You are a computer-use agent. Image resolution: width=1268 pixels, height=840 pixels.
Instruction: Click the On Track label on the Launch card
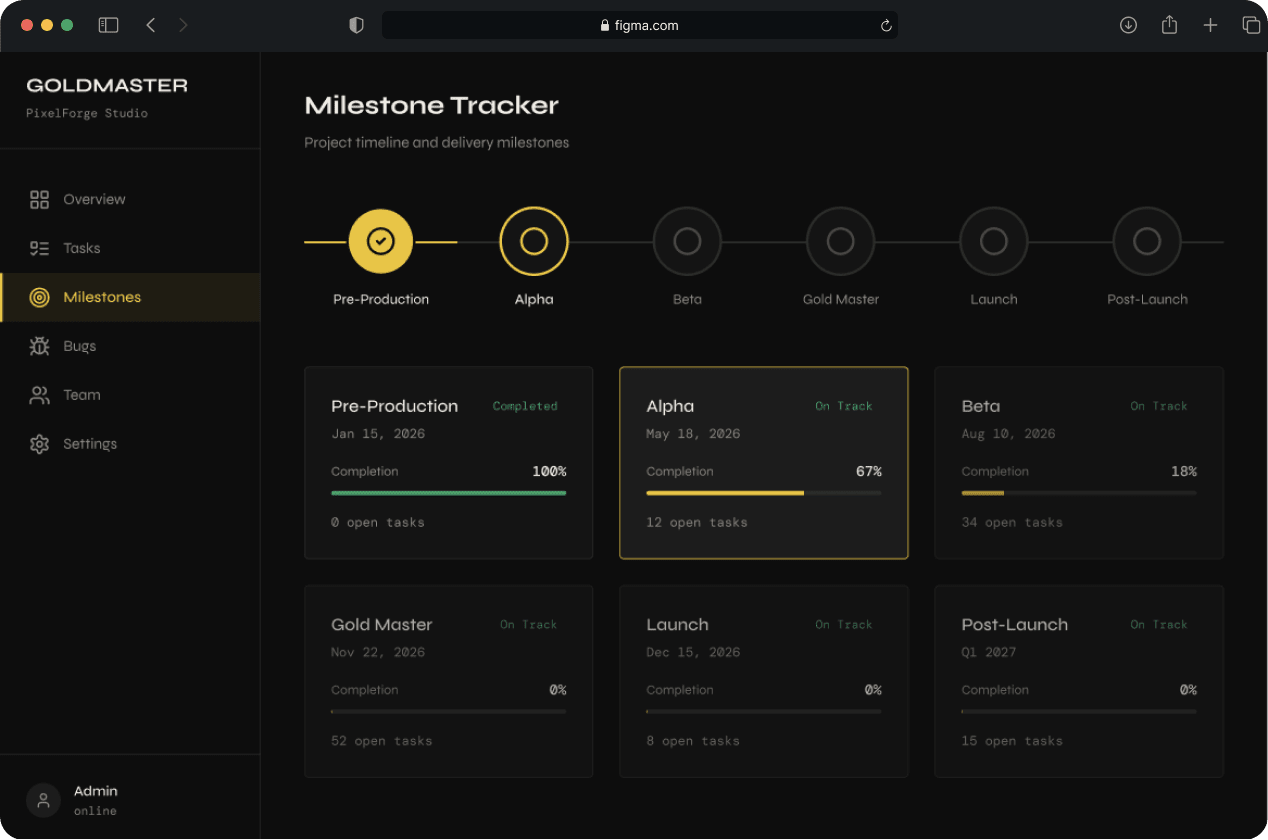844,624
